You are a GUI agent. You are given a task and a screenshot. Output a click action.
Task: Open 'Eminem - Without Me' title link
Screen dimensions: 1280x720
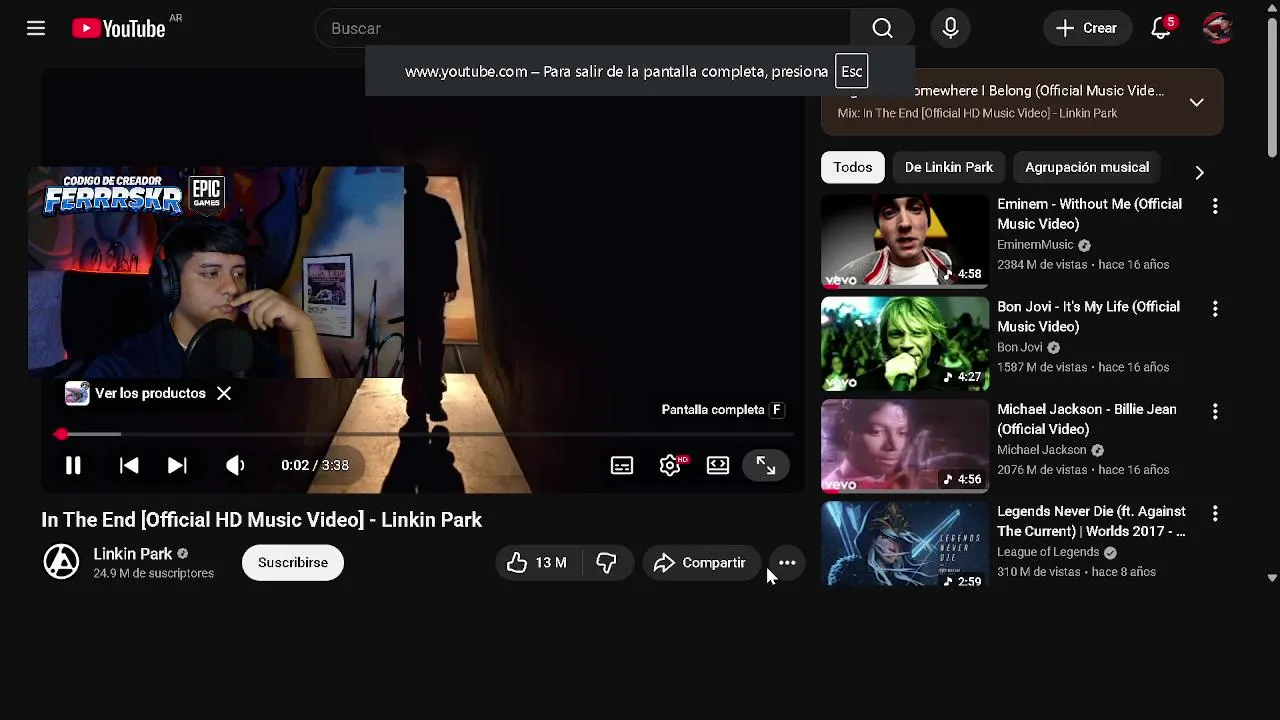(x=1089, y=214)
